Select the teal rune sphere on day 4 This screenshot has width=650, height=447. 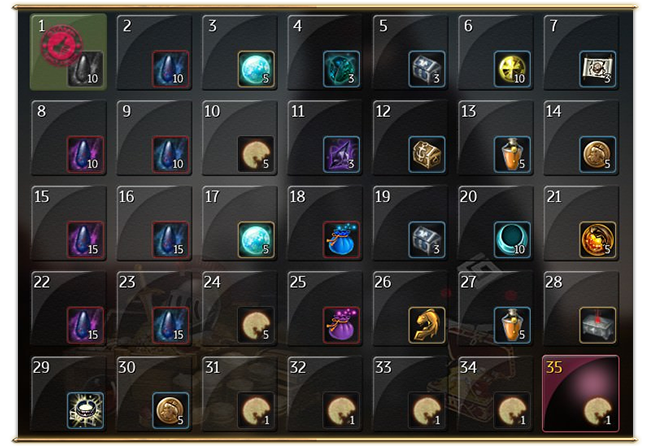341,69
